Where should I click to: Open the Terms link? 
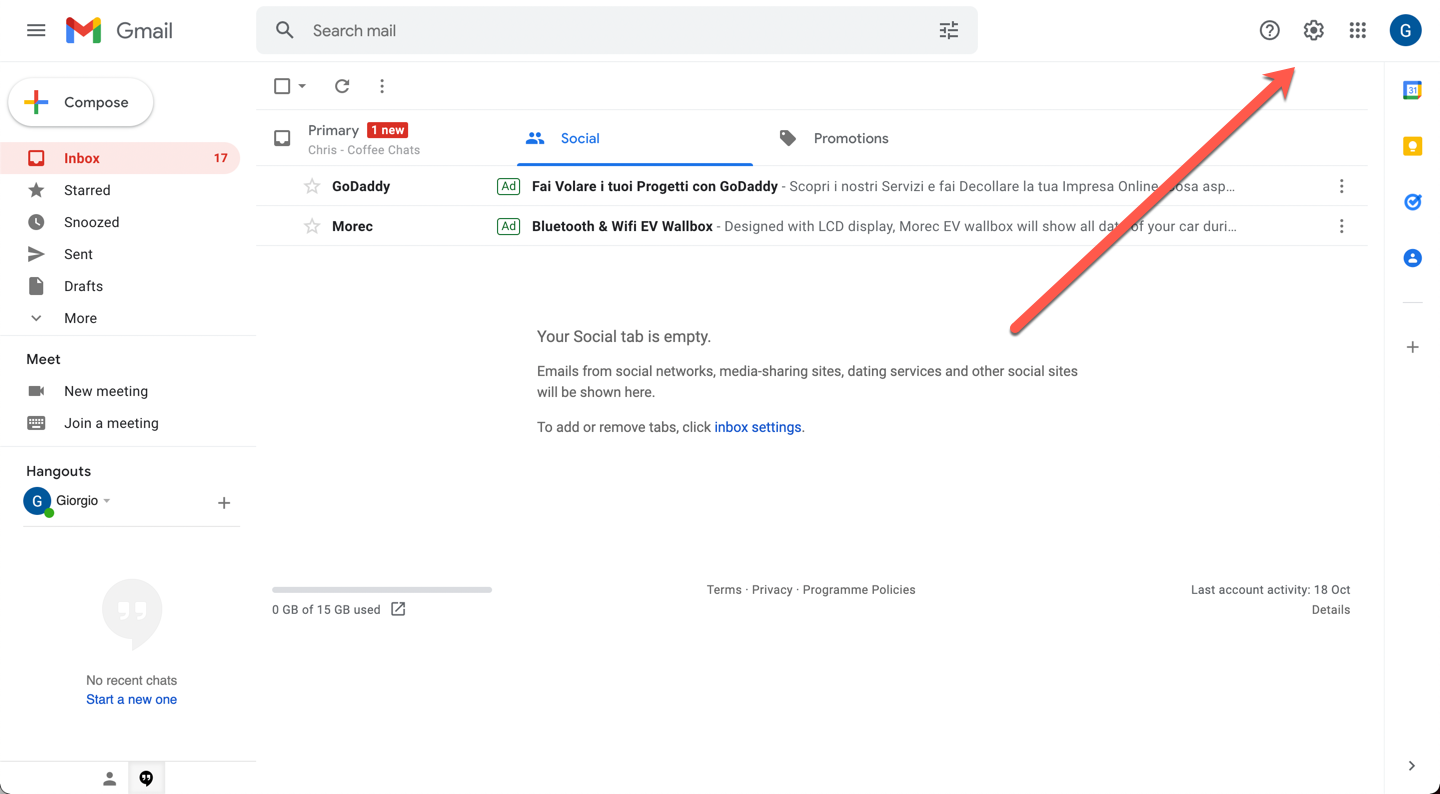click(724, 590)
